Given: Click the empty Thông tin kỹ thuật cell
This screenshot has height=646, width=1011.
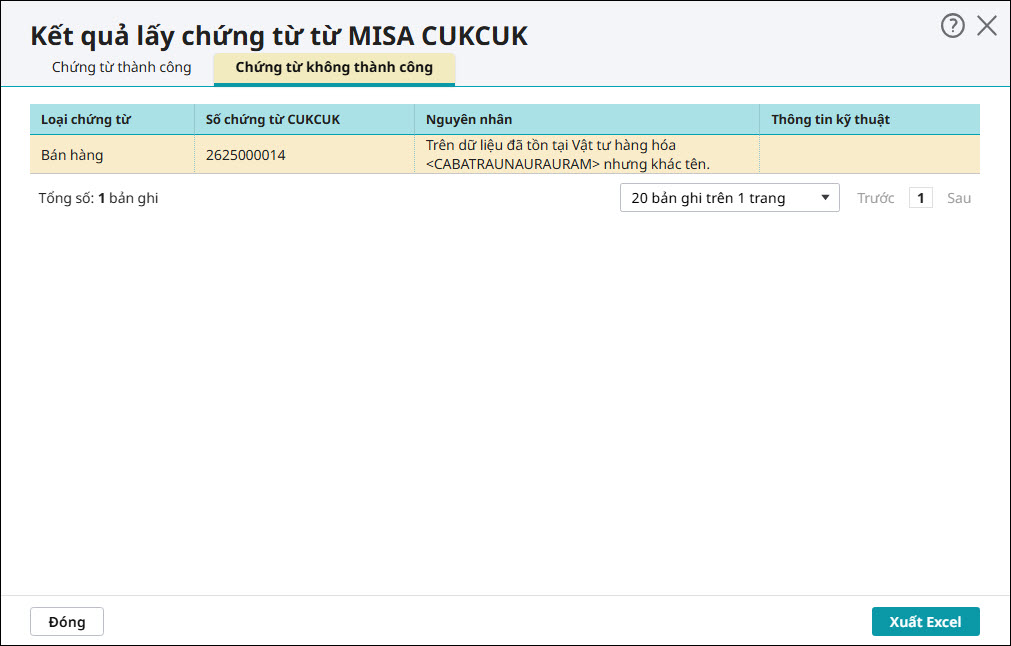Looking at the screenshot, I should 868,155.
